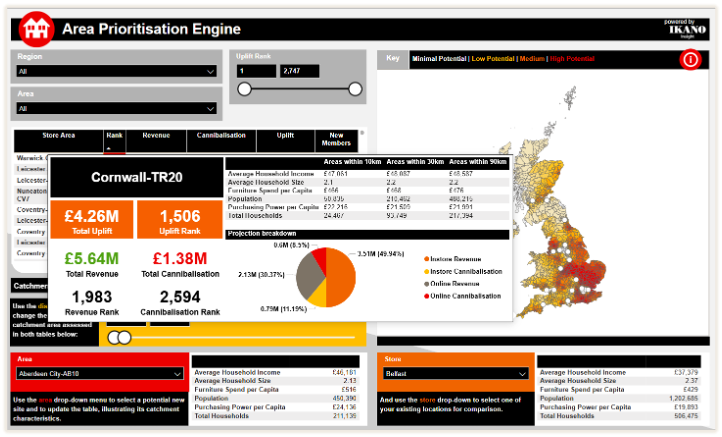This screenshot has height=437, width=722.
Task: Click the £4.26M Total Uplift card
Action: pos(92,219)
